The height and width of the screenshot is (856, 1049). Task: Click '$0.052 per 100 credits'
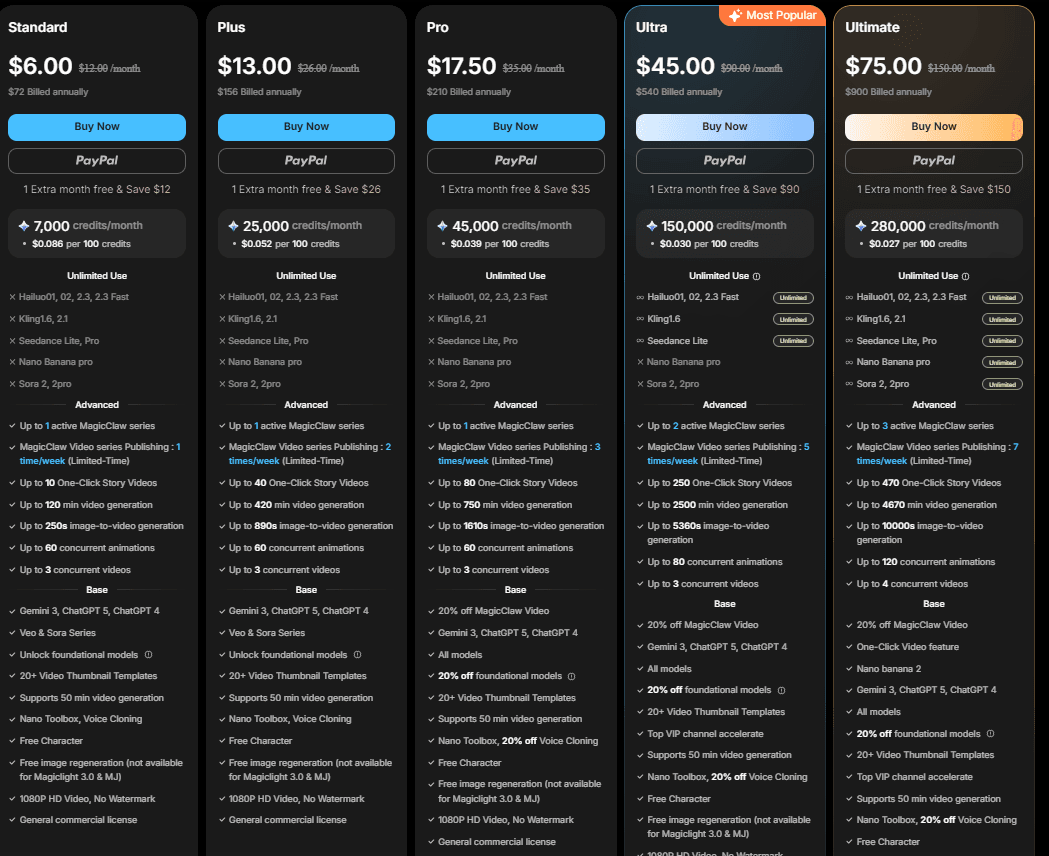(290, 244)
